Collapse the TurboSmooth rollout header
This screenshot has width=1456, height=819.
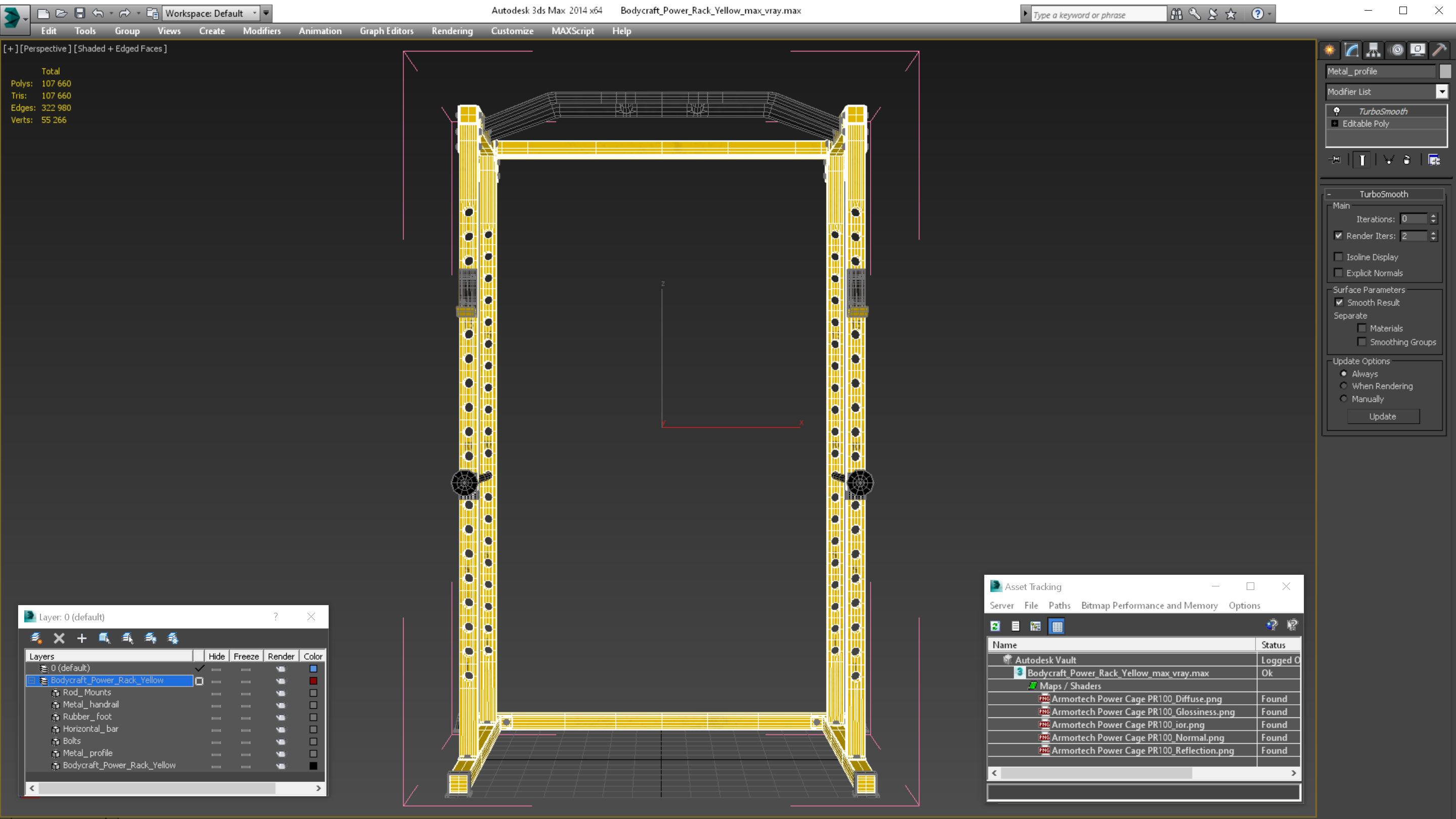click(x=1384, y=194)
